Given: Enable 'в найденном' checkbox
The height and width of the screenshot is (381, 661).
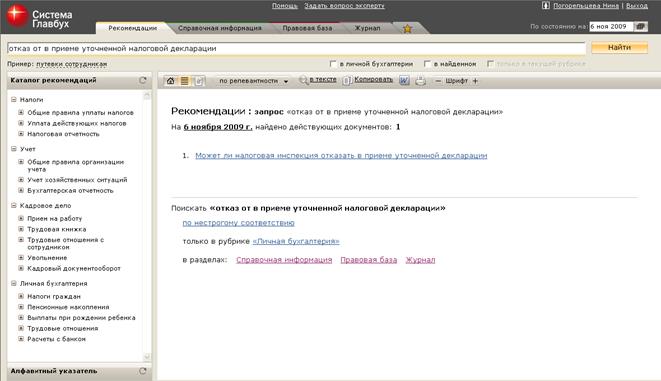Looking at the screenshot, I should pyautogui.click(x=427, y=64).
